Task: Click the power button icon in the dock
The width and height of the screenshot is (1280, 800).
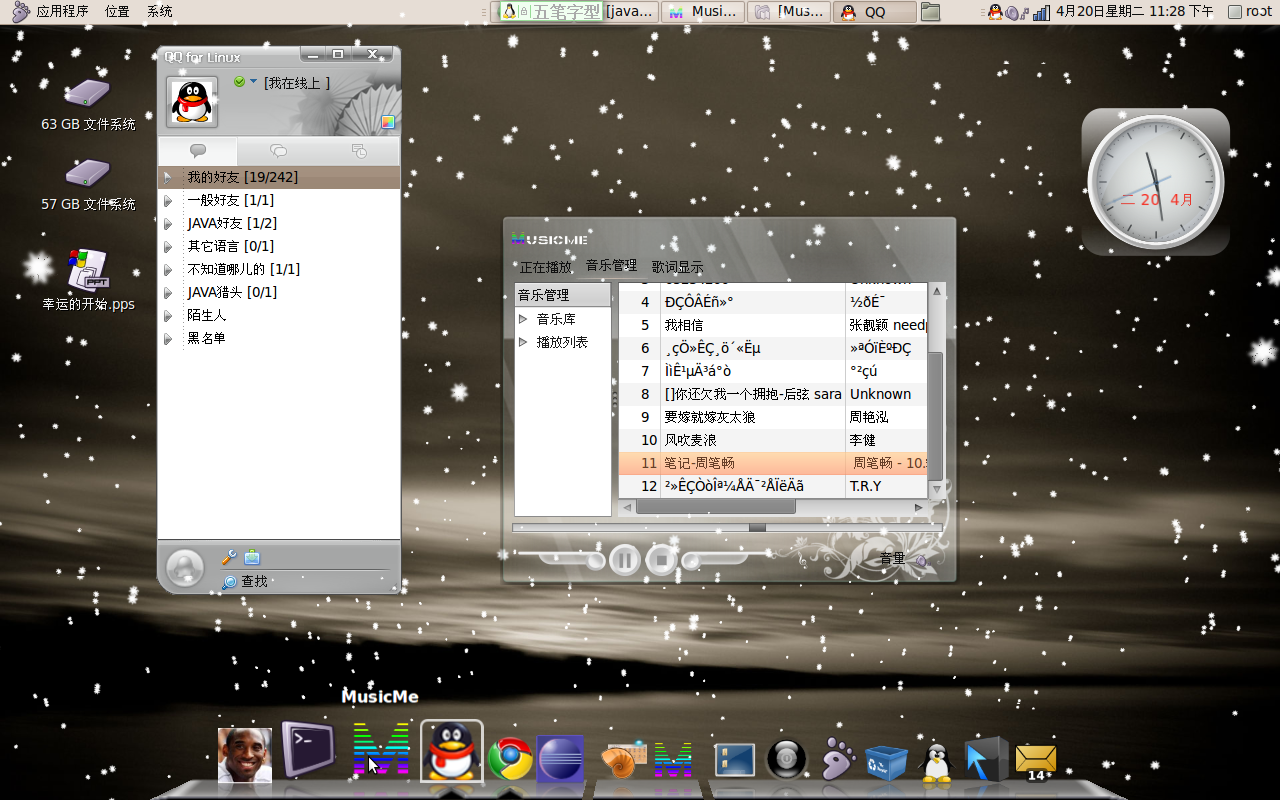Action: [786, 760]
